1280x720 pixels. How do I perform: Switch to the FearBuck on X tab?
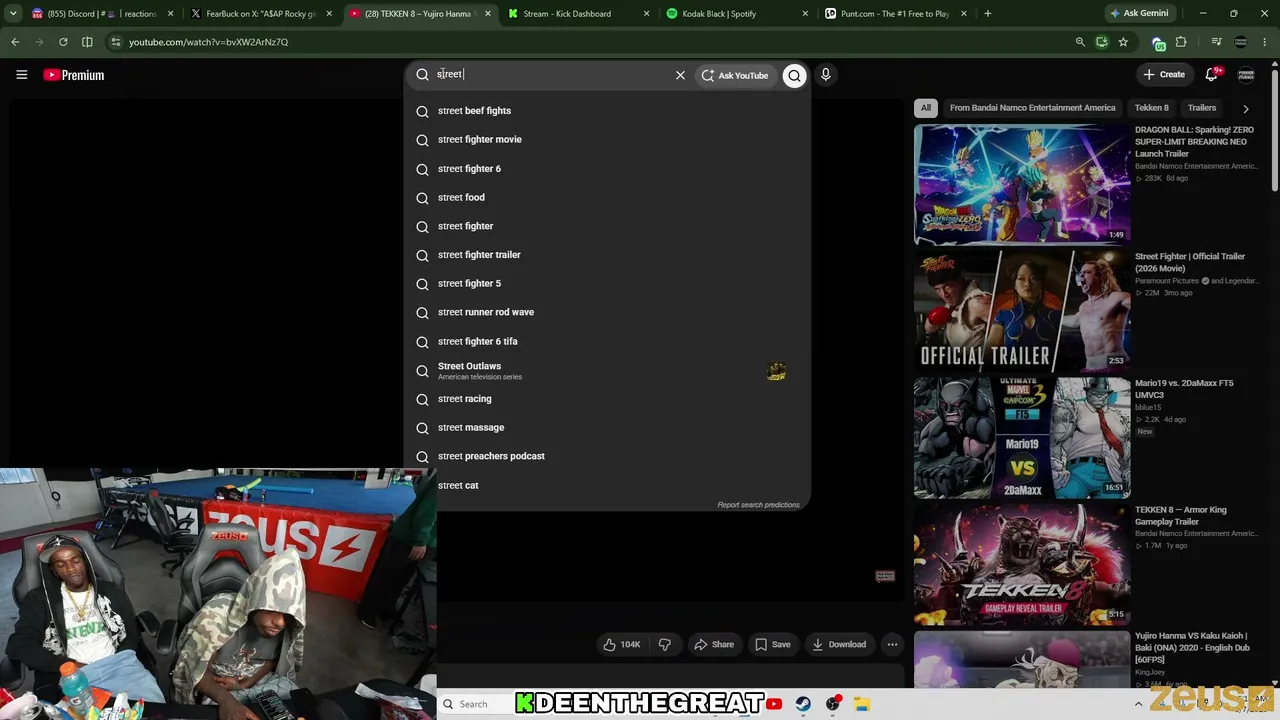262,14
